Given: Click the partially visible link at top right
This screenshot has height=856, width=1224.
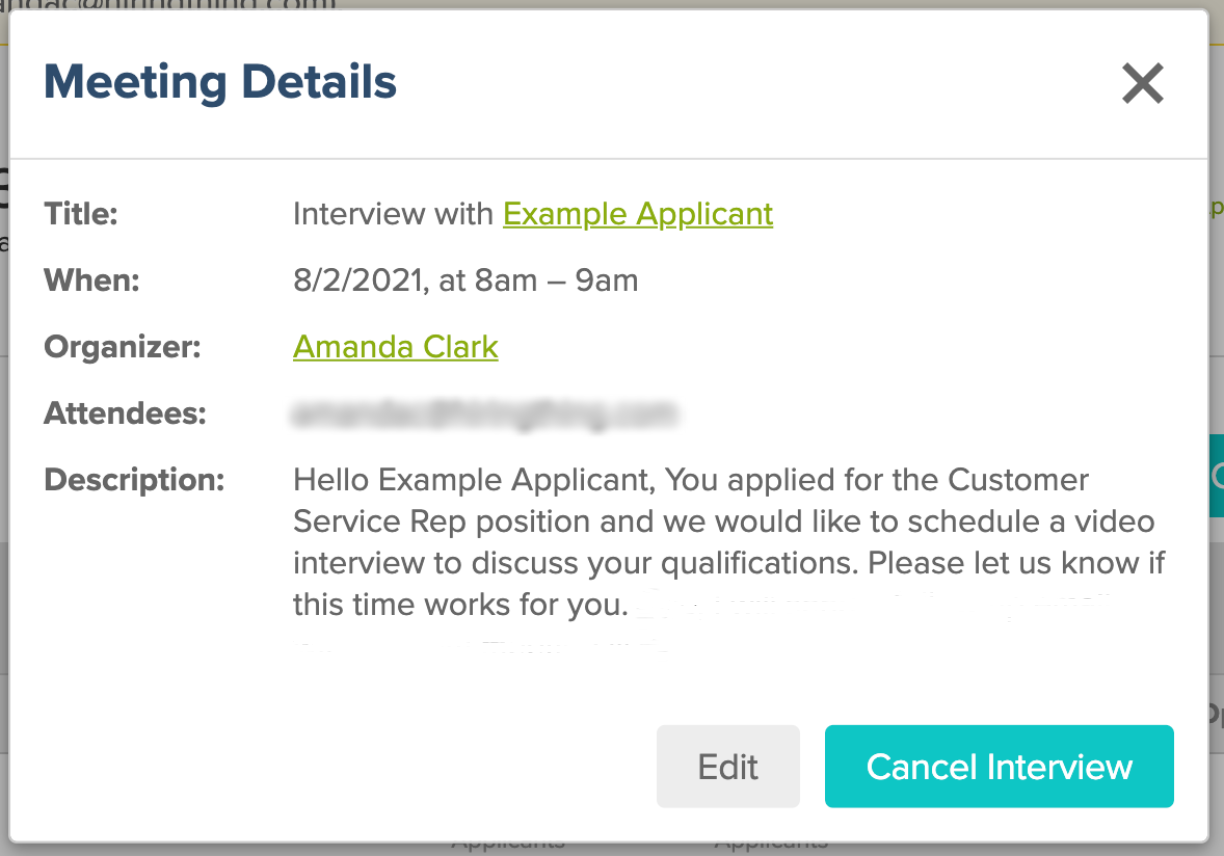Looking at the screenshot, I should tap(1216, 208).
